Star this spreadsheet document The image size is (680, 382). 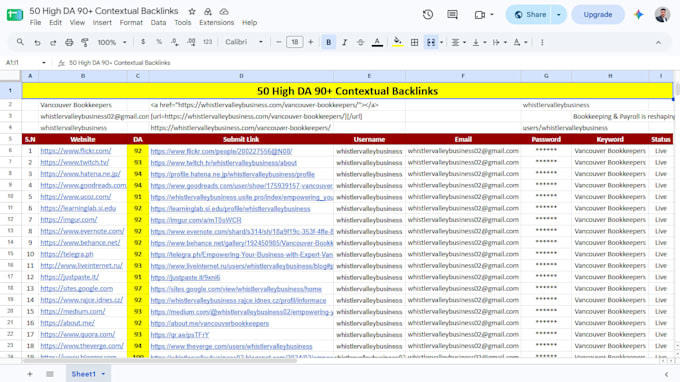[x=192, y=11]
